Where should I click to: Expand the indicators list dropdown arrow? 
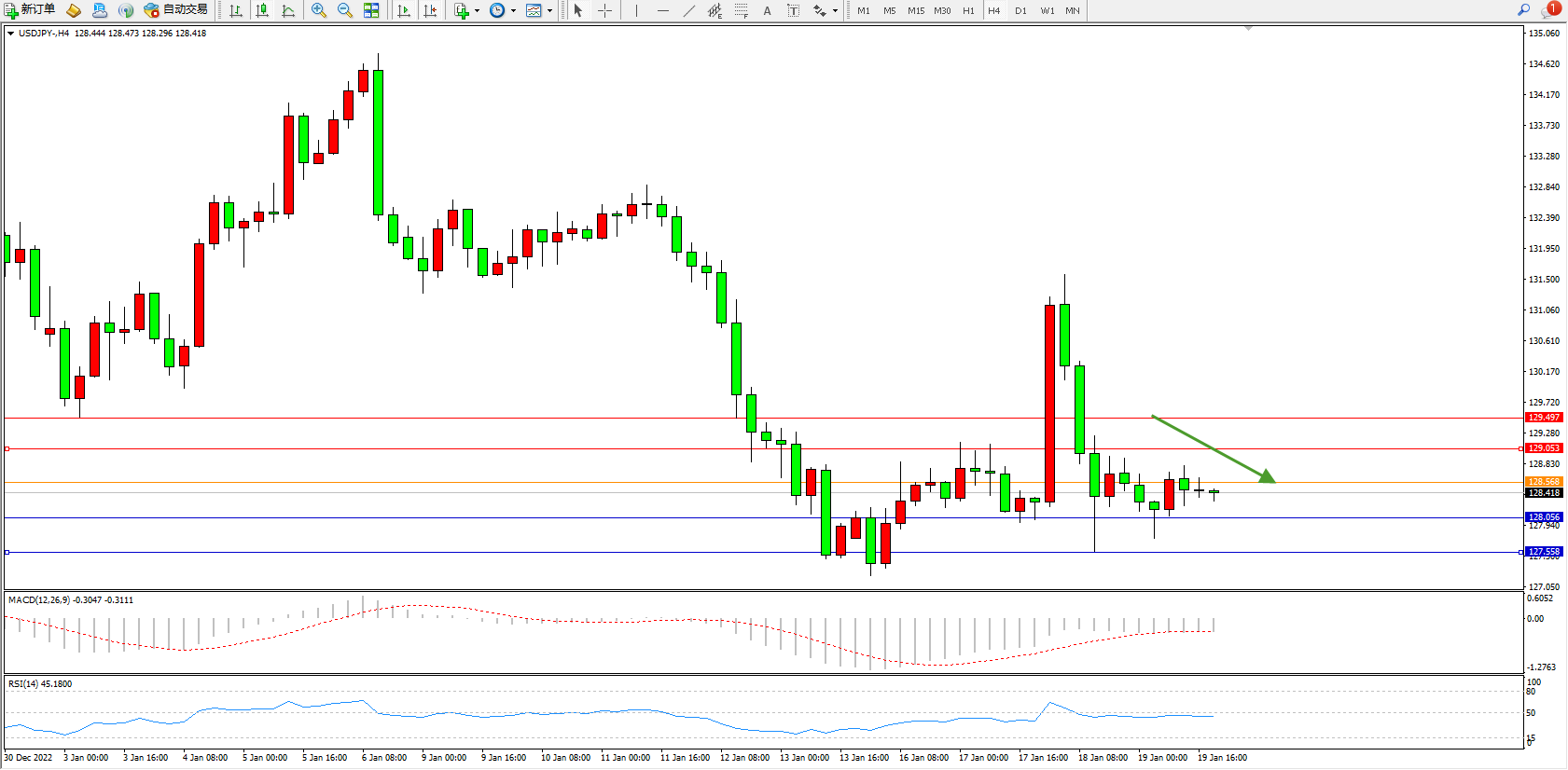(477, 10)
